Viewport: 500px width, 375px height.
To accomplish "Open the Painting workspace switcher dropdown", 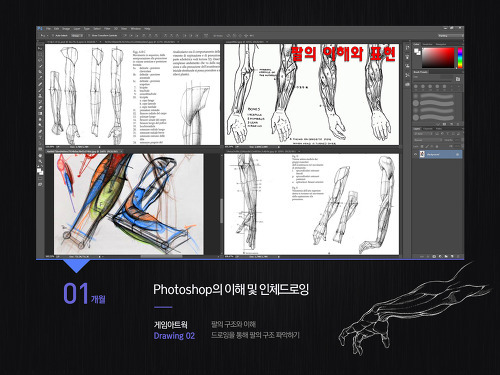I will click(x=450, y=36).
